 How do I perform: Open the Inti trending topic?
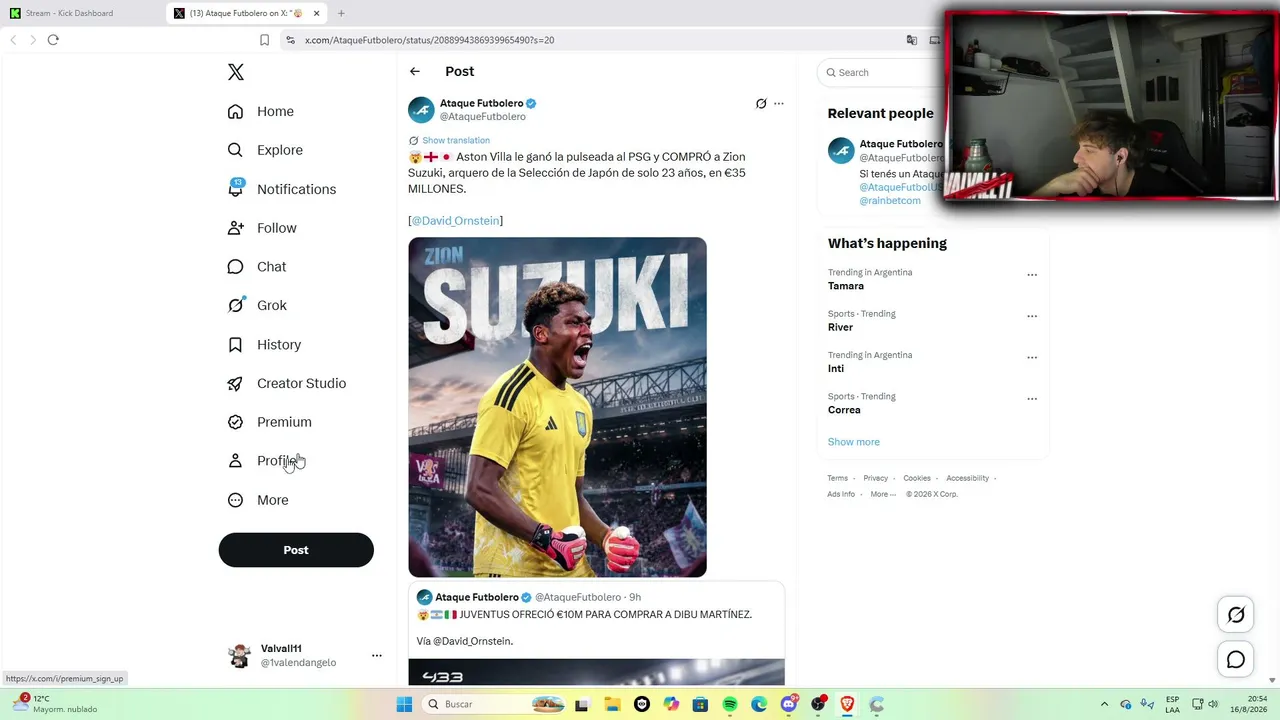point(836,369)
